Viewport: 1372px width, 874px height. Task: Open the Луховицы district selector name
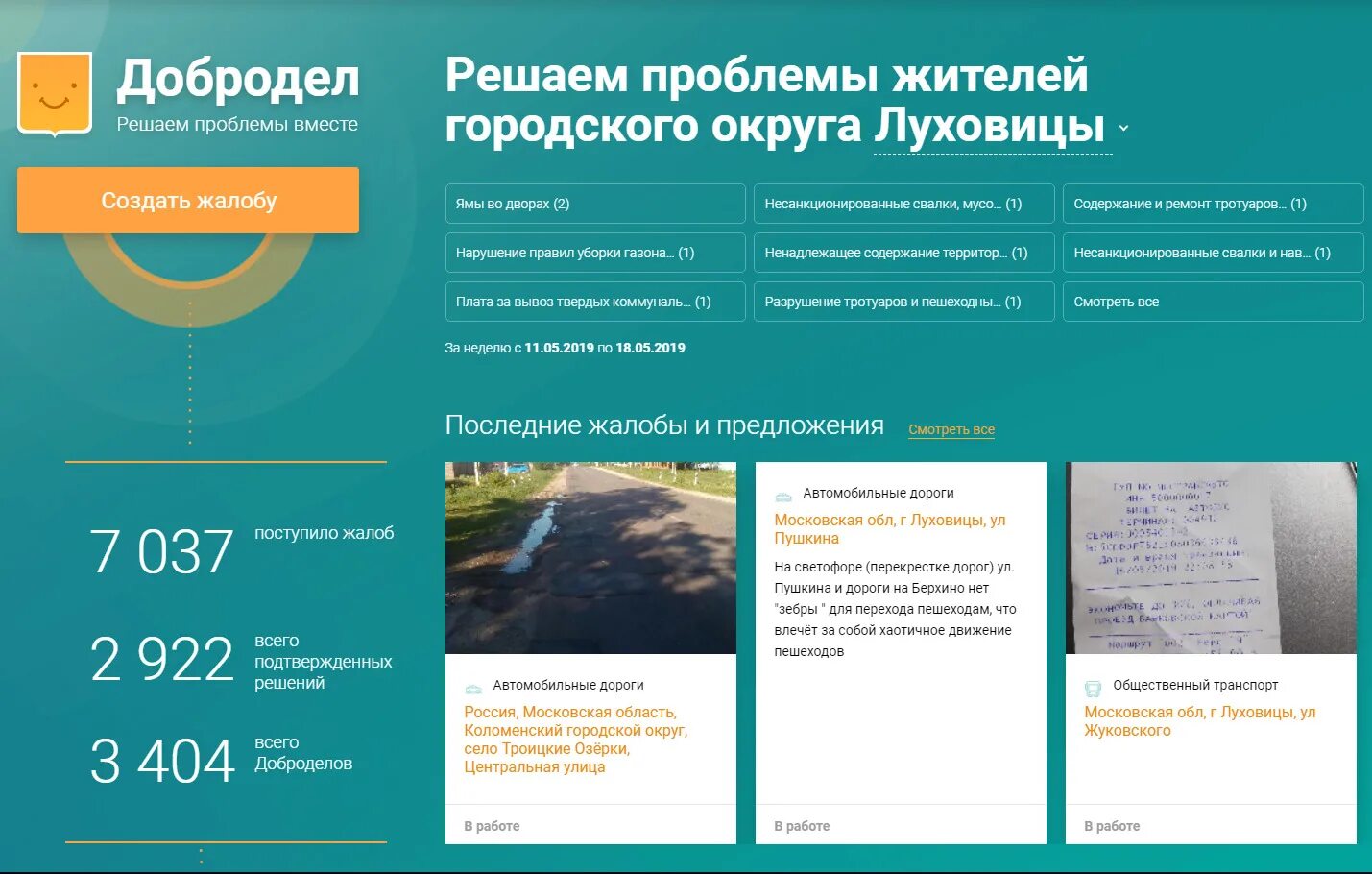[x=992, y=126]
